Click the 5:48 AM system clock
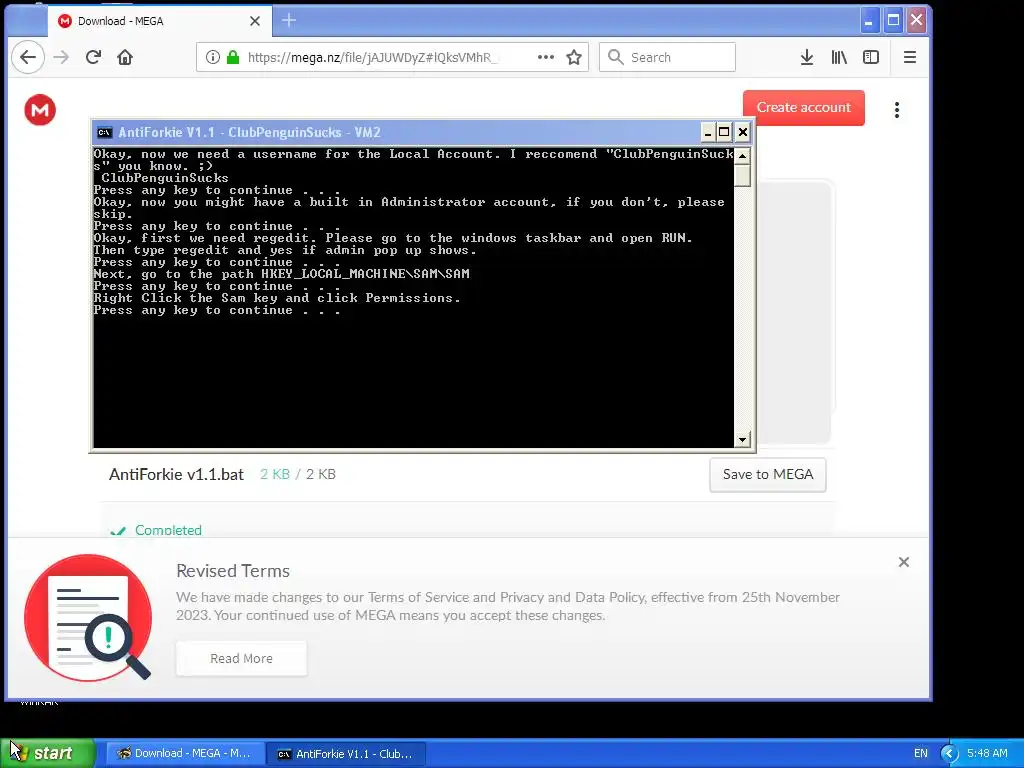 coord(987,753)
